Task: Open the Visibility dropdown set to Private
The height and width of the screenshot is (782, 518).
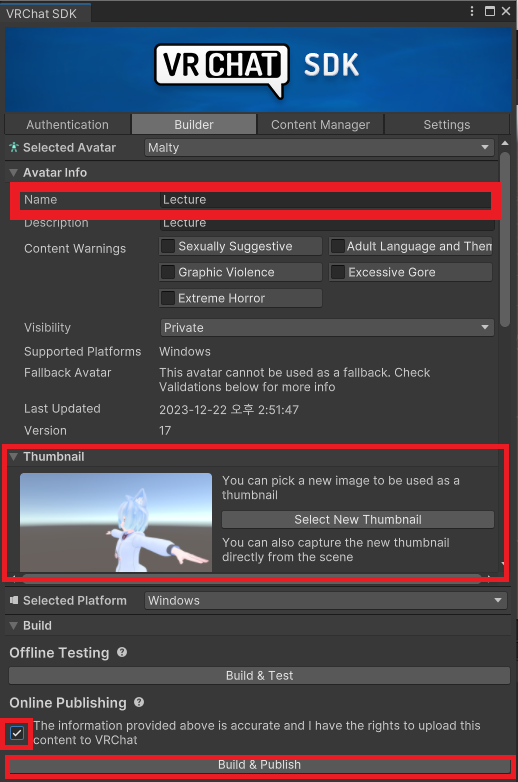Action: (x=327, y=328)
